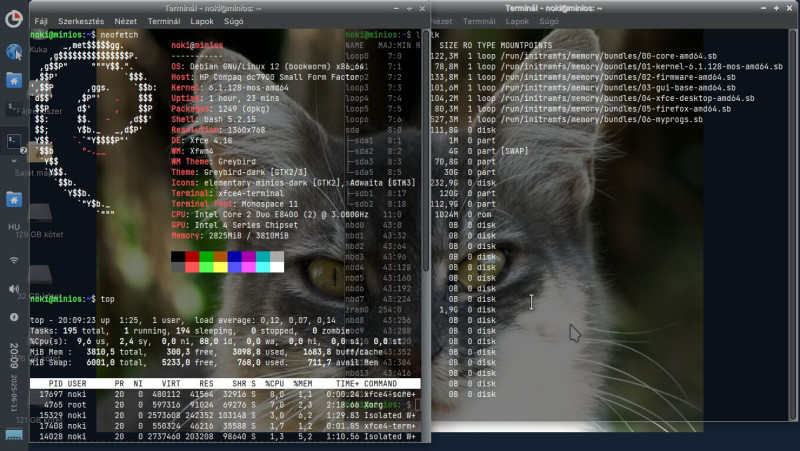This screenshot has height=451, width=800.
Task: Click the [SWAP] mountpoint text
Action: [x=514, y=151]
